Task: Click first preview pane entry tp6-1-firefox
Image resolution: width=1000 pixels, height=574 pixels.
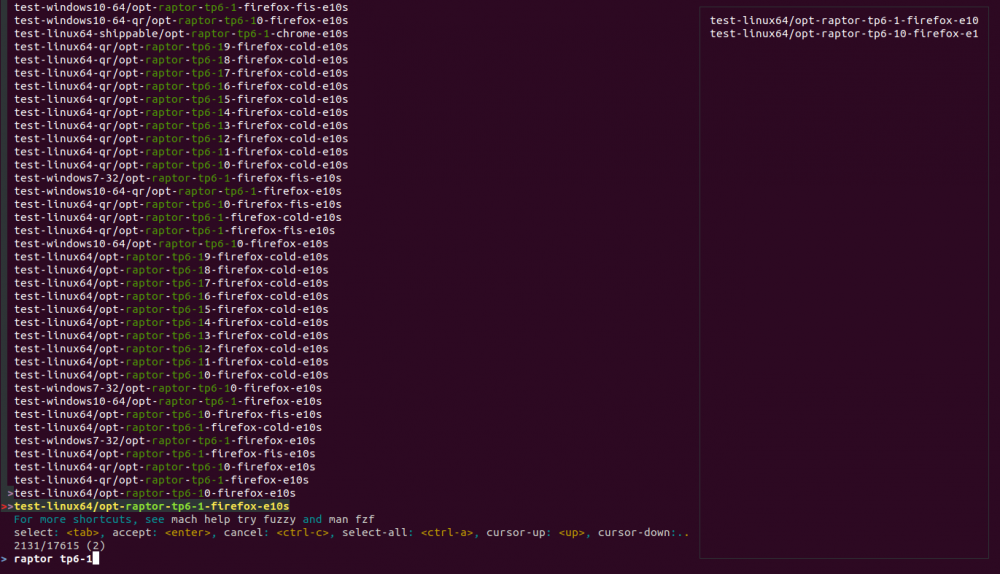Action: (843, 20)
